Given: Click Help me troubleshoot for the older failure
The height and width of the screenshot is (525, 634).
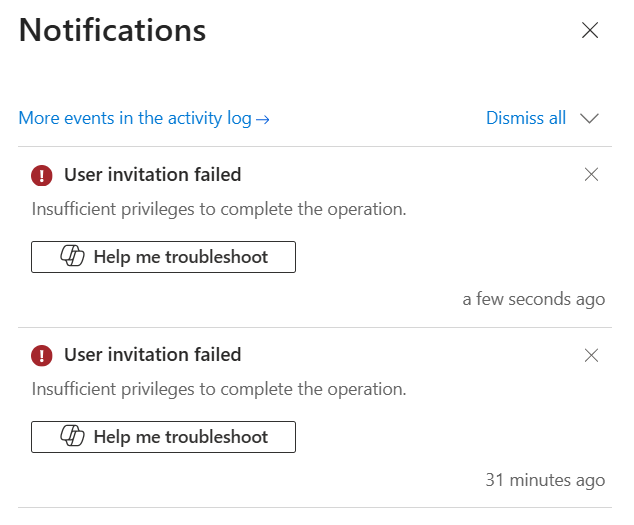Looking at the screenshot, I should (x=163, y=437).
